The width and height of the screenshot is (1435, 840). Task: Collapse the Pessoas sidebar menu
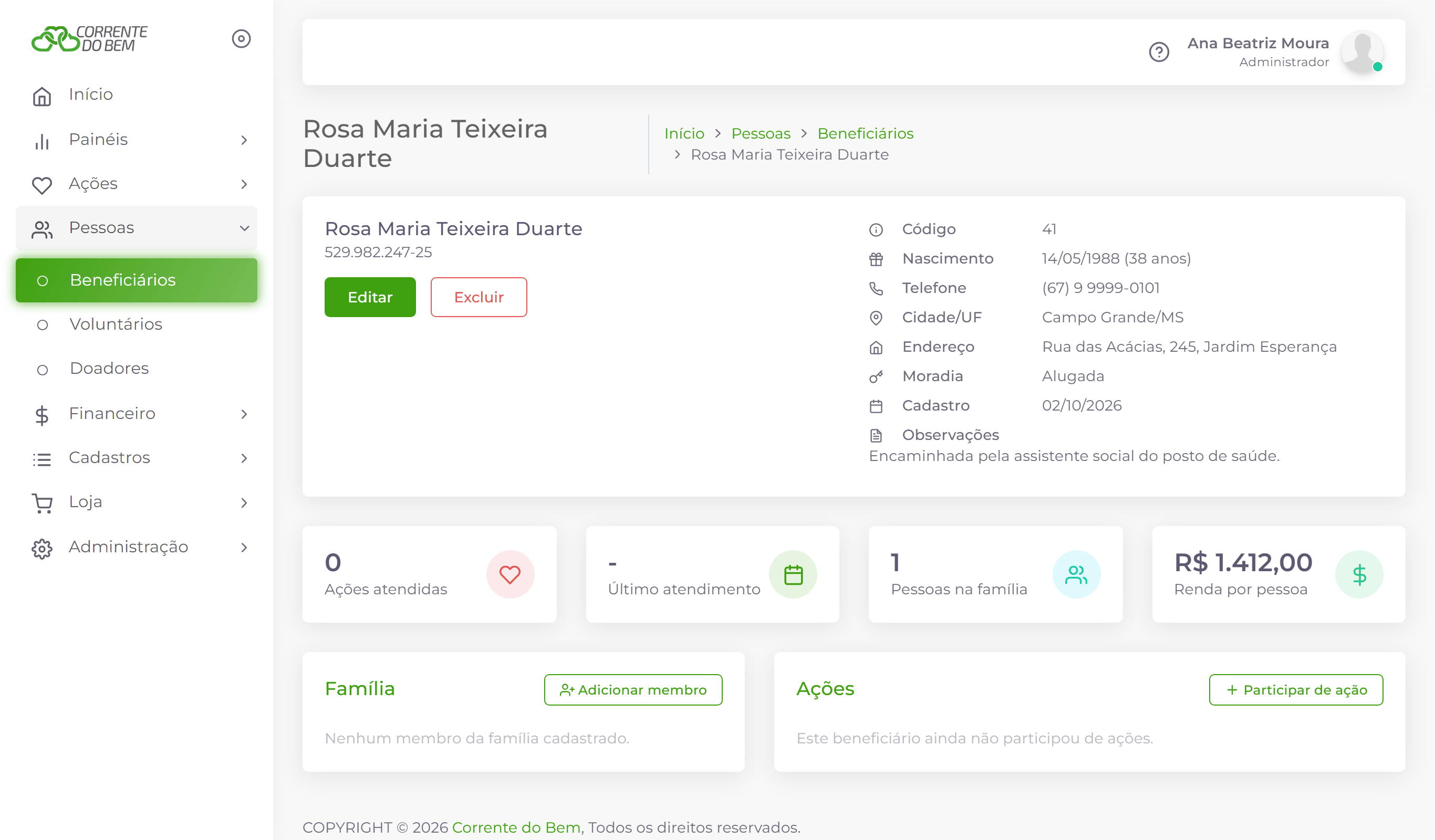click(x=137, y=228)
